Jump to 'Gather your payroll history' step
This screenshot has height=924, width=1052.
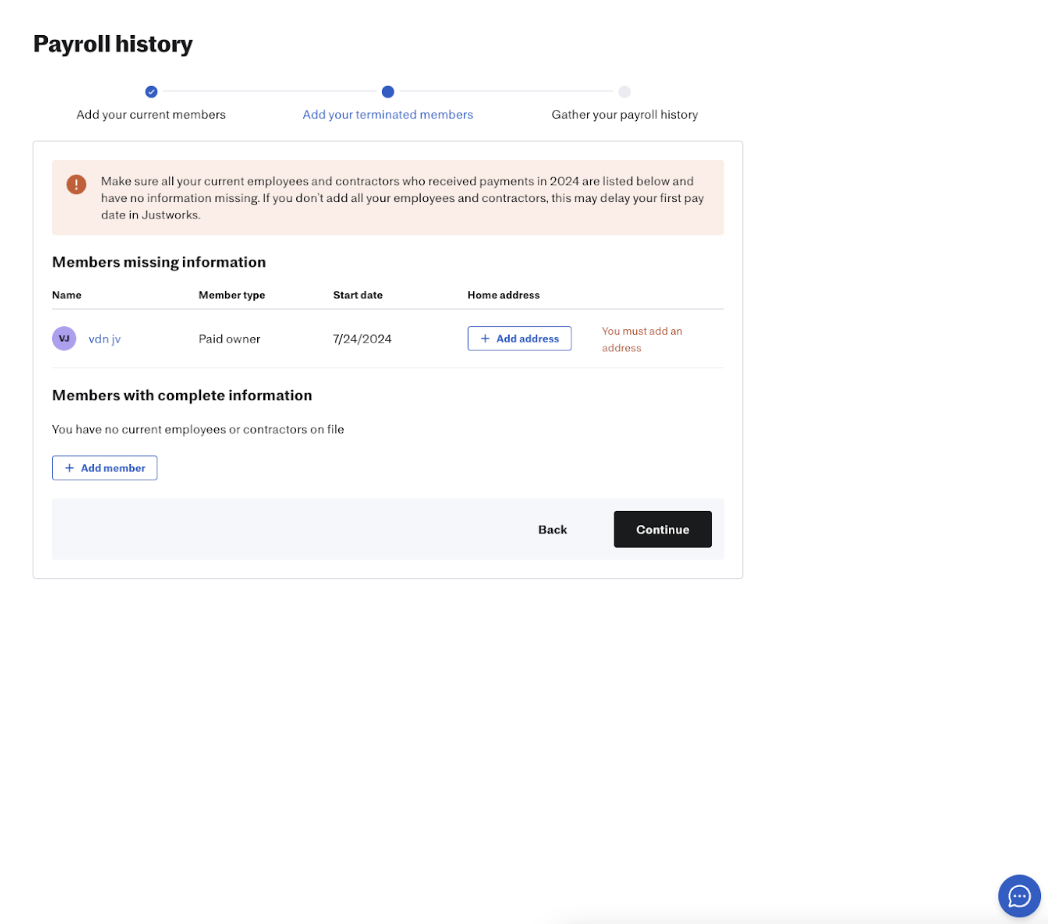coord(624,115)
